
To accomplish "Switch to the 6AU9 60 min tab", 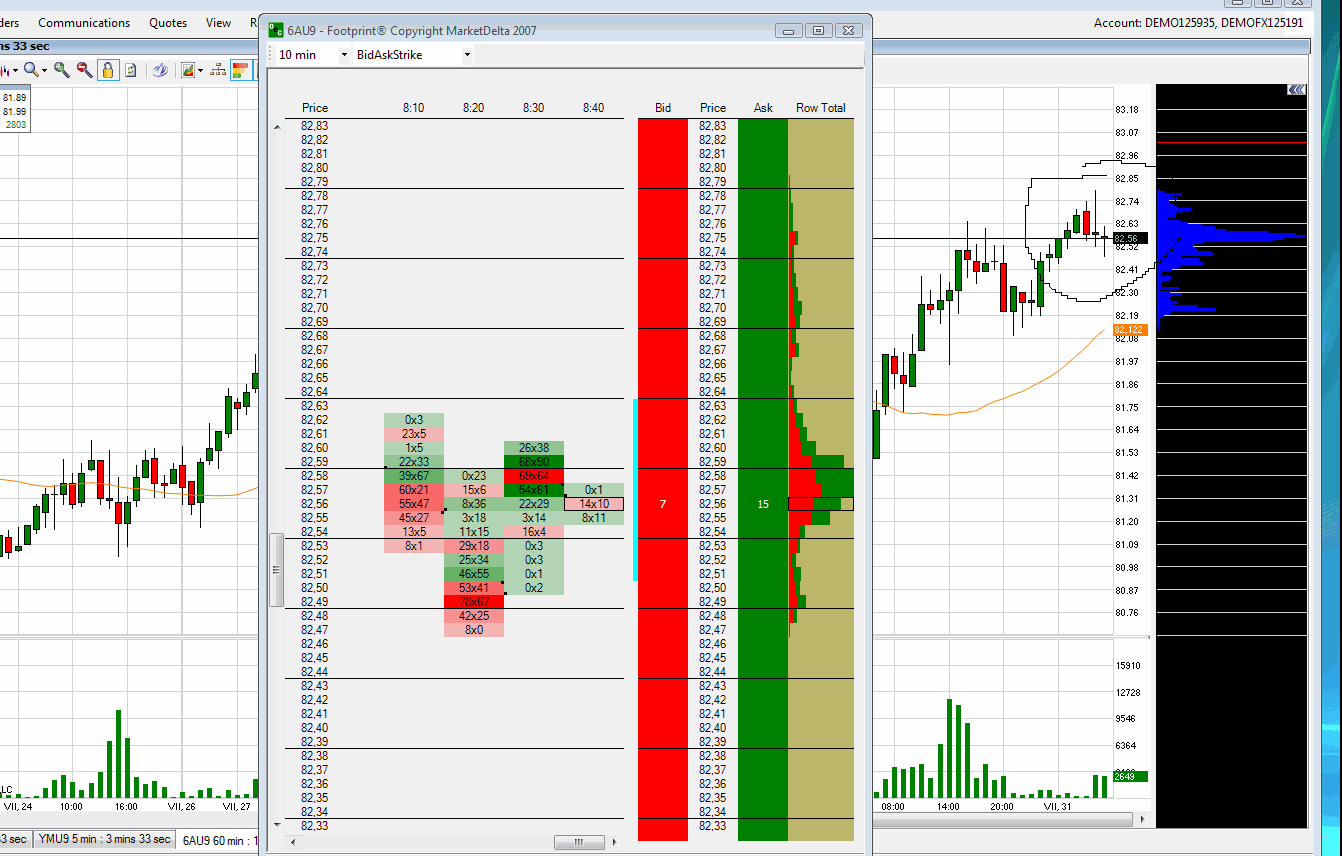I will pyautogui.click(x=218, y=841).
